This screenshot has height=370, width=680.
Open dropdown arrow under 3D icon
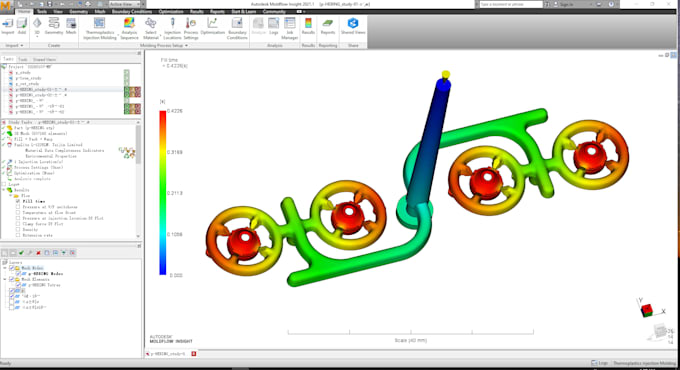(x=37, y=36)
